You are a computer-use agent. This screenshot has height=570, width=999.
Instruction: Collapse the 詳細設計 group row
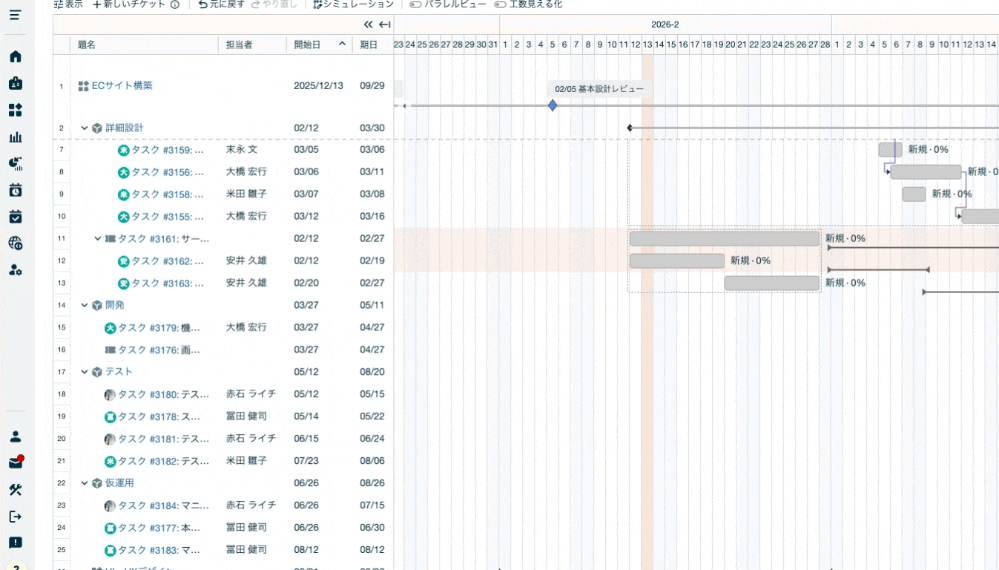[84, 128]
